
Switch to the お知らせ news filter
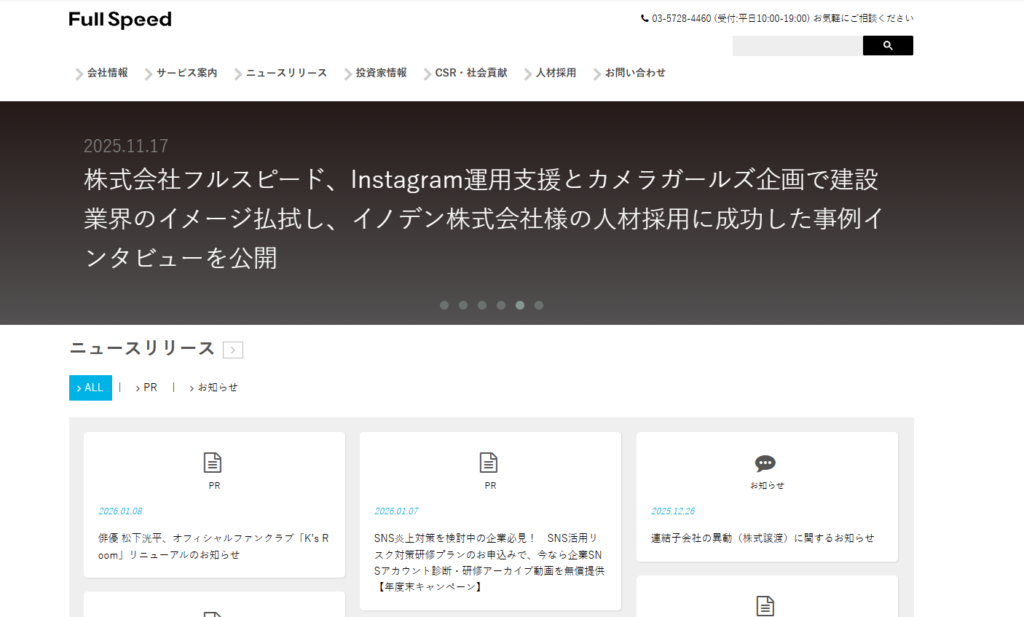[x=216, y=388]
